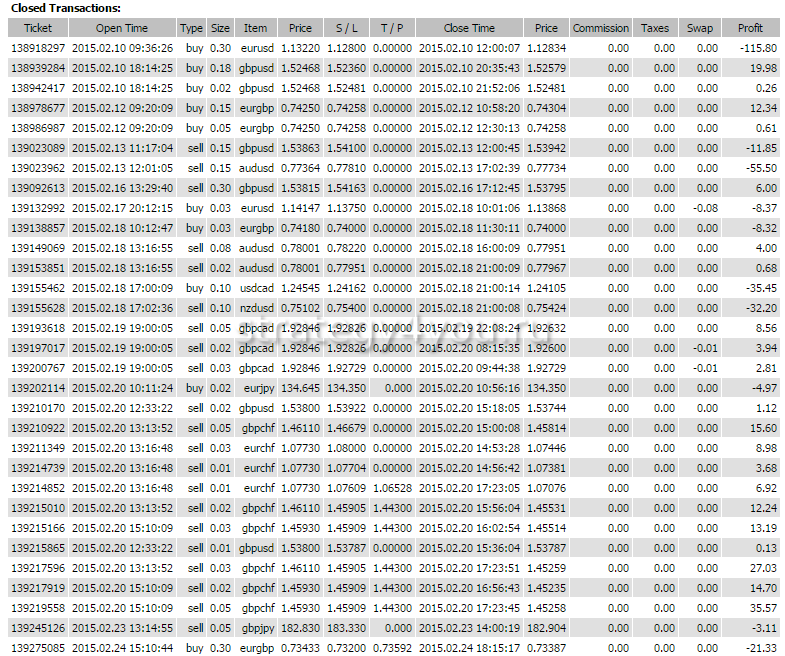The height and width of the screenshot is (656, 785).
Task: Select ticket number 138918297
Action: pyautogui.click(x=38, y=48)
